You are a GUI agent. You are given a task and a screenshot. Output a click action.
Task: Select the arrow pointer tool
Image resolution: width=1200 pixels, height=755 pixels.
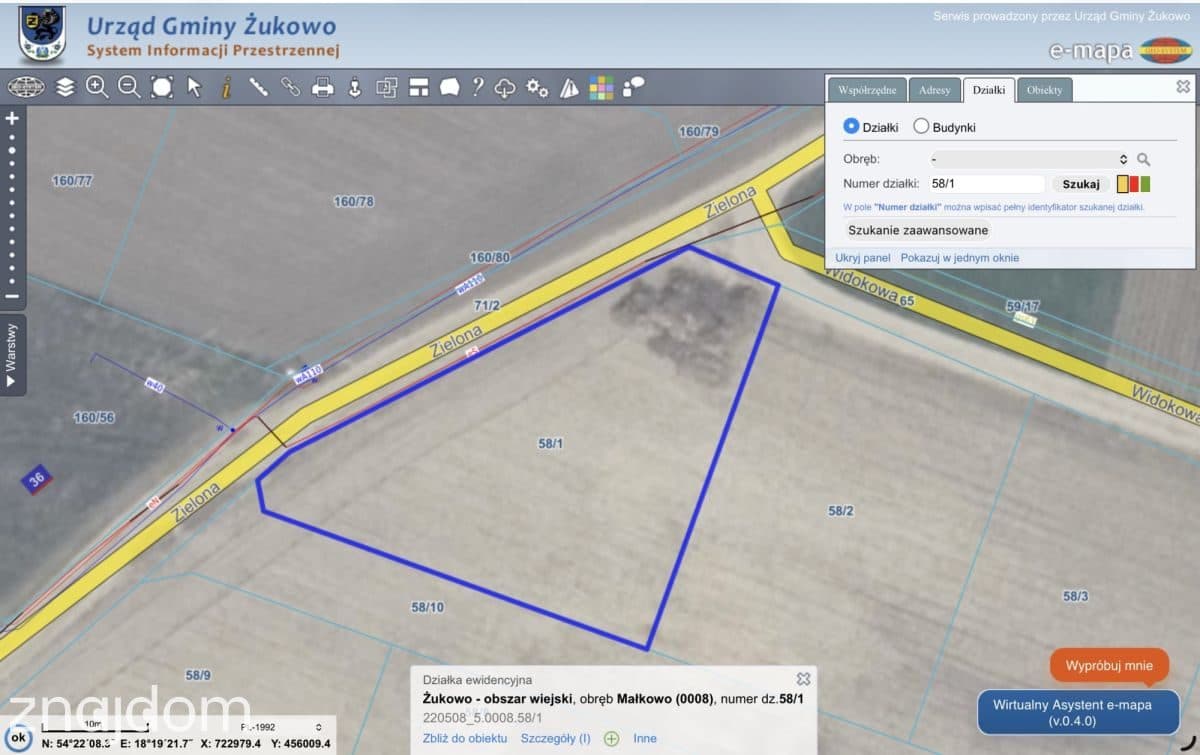tap(194, 87)
